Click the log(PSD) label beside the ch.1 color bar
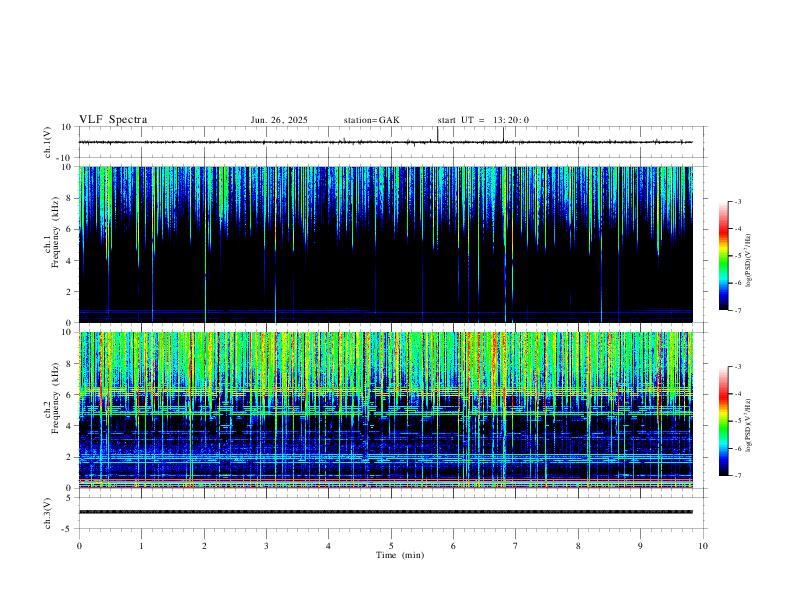This screenshot has width=792, height=612. pyautogui.click(x=749, y=260)
